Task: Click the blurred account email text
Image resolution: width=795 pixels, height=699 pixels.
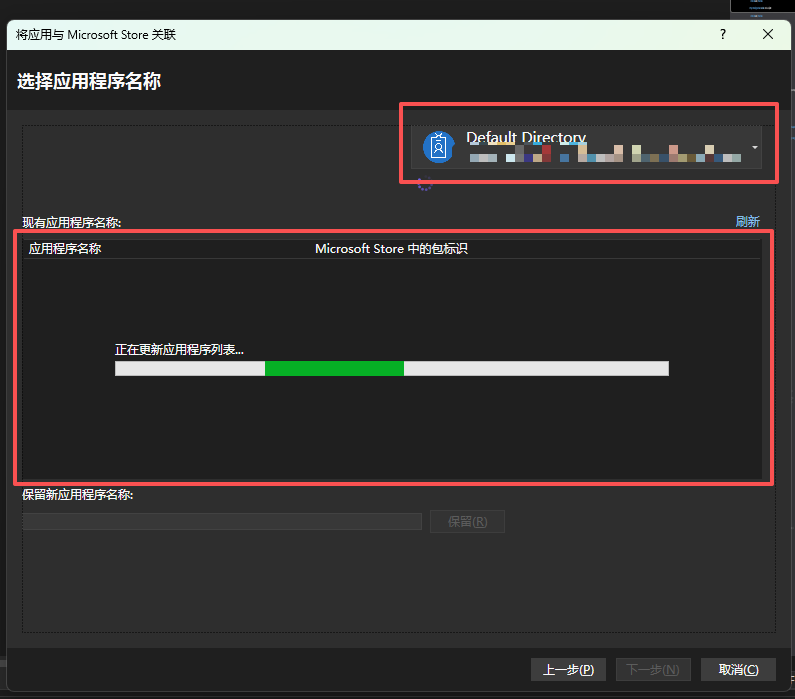Action: 605,154
